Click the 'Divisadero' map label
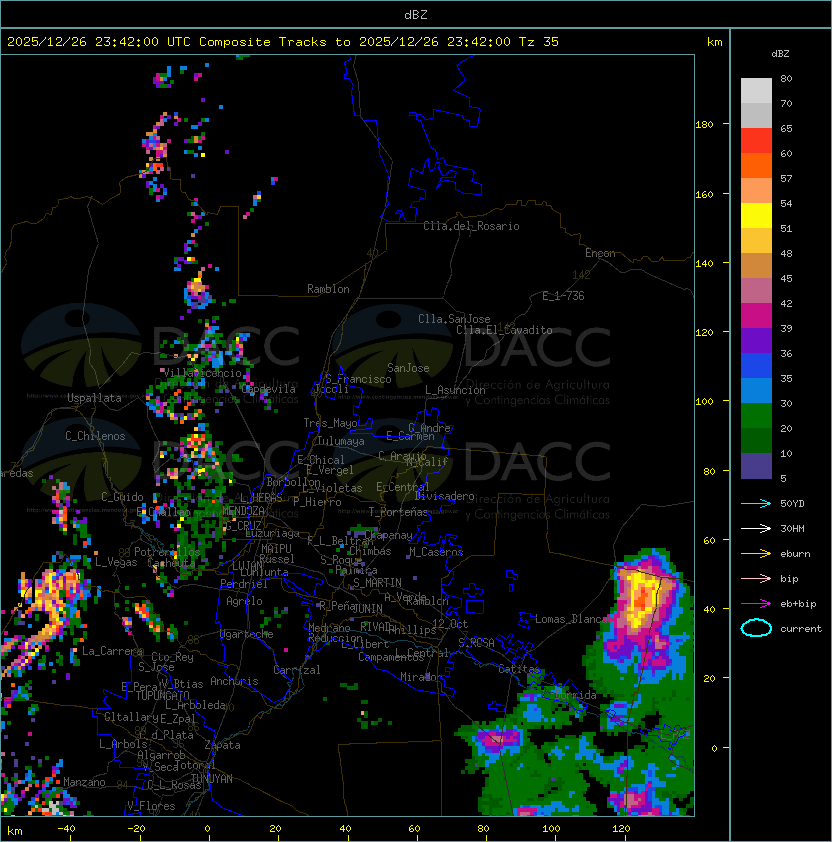This screenshot has width=832, height=842. 444,496
